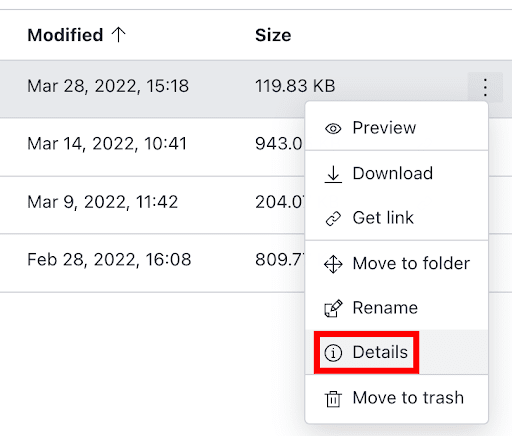Sort by the Size column header
This screenshot has width=512, height=436.
[273, 35]
